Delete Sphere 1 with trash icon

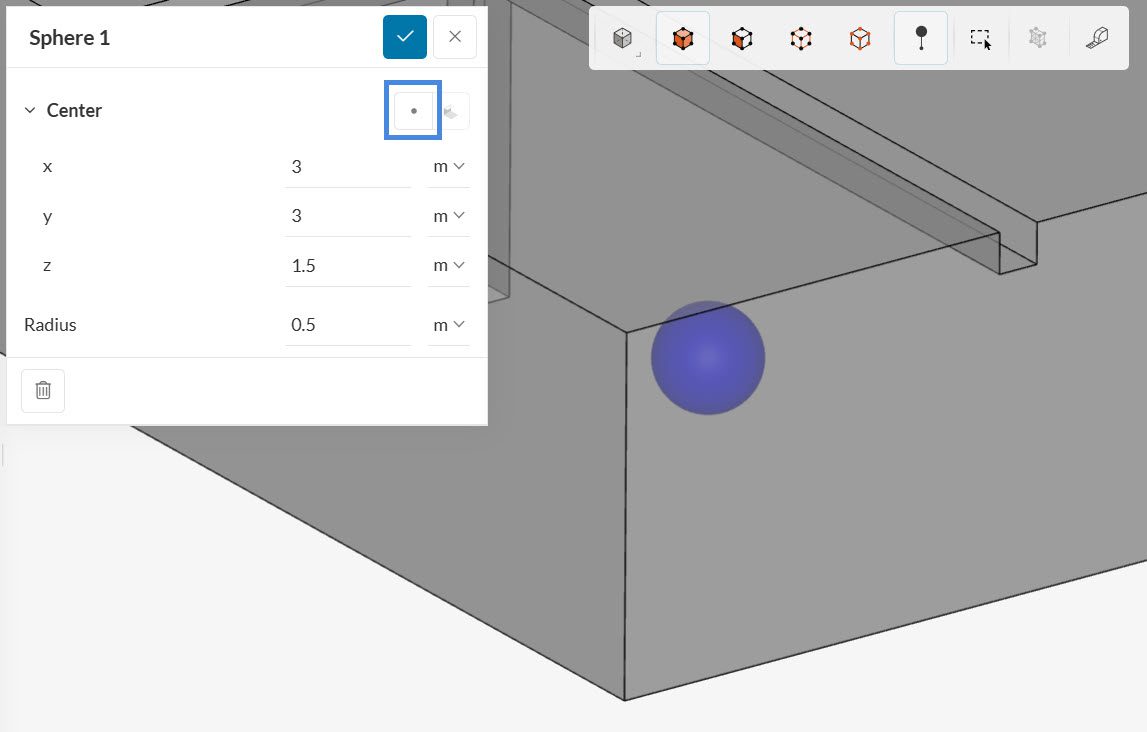tap(43, 391)
